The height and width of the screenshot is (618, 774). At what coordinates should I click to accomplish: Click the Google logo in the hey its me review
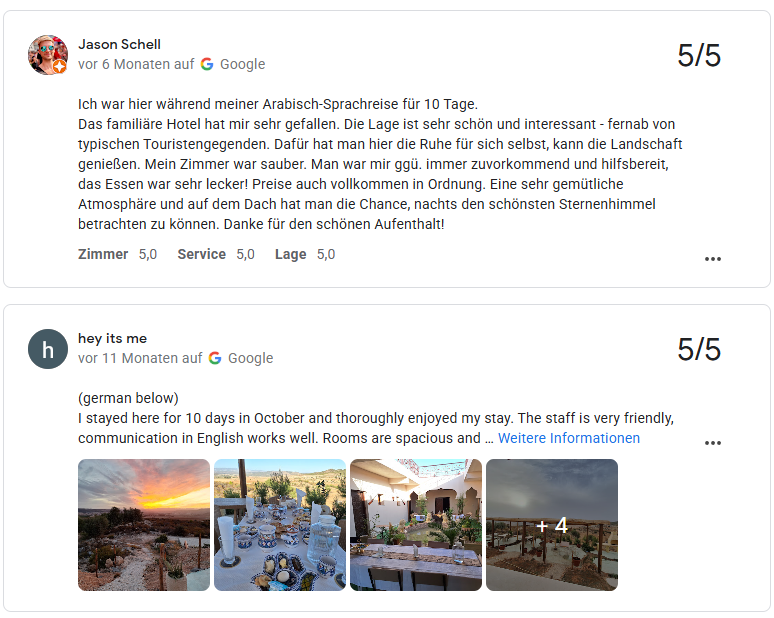point(215,358)
